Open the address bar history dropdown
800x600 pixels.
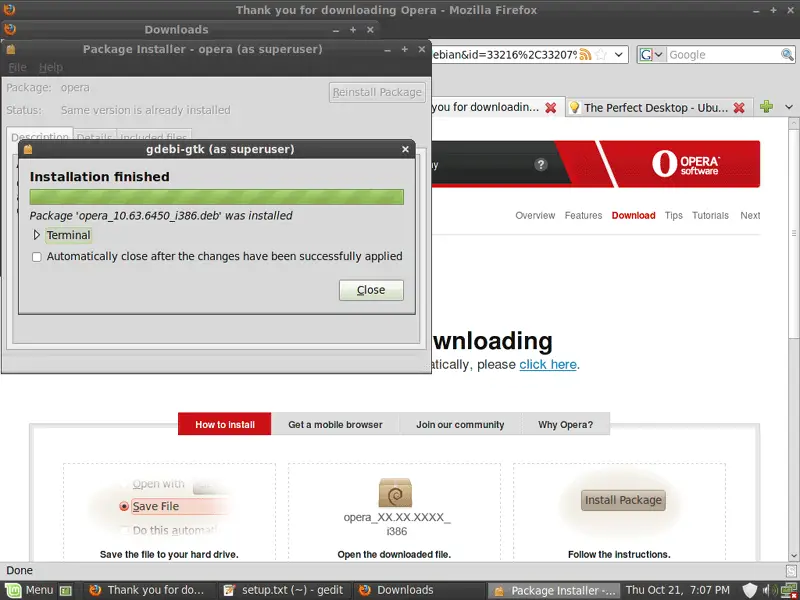point(619,55)
